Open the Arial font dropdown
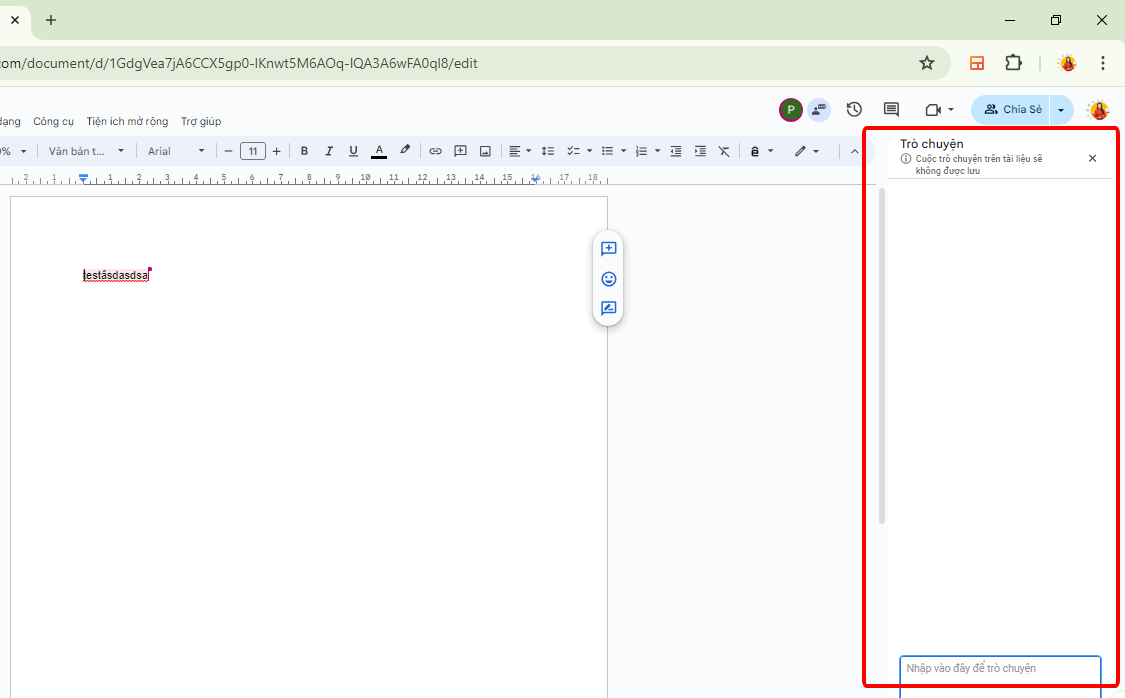The image size is (1125, 698). (x=176, y=151)
